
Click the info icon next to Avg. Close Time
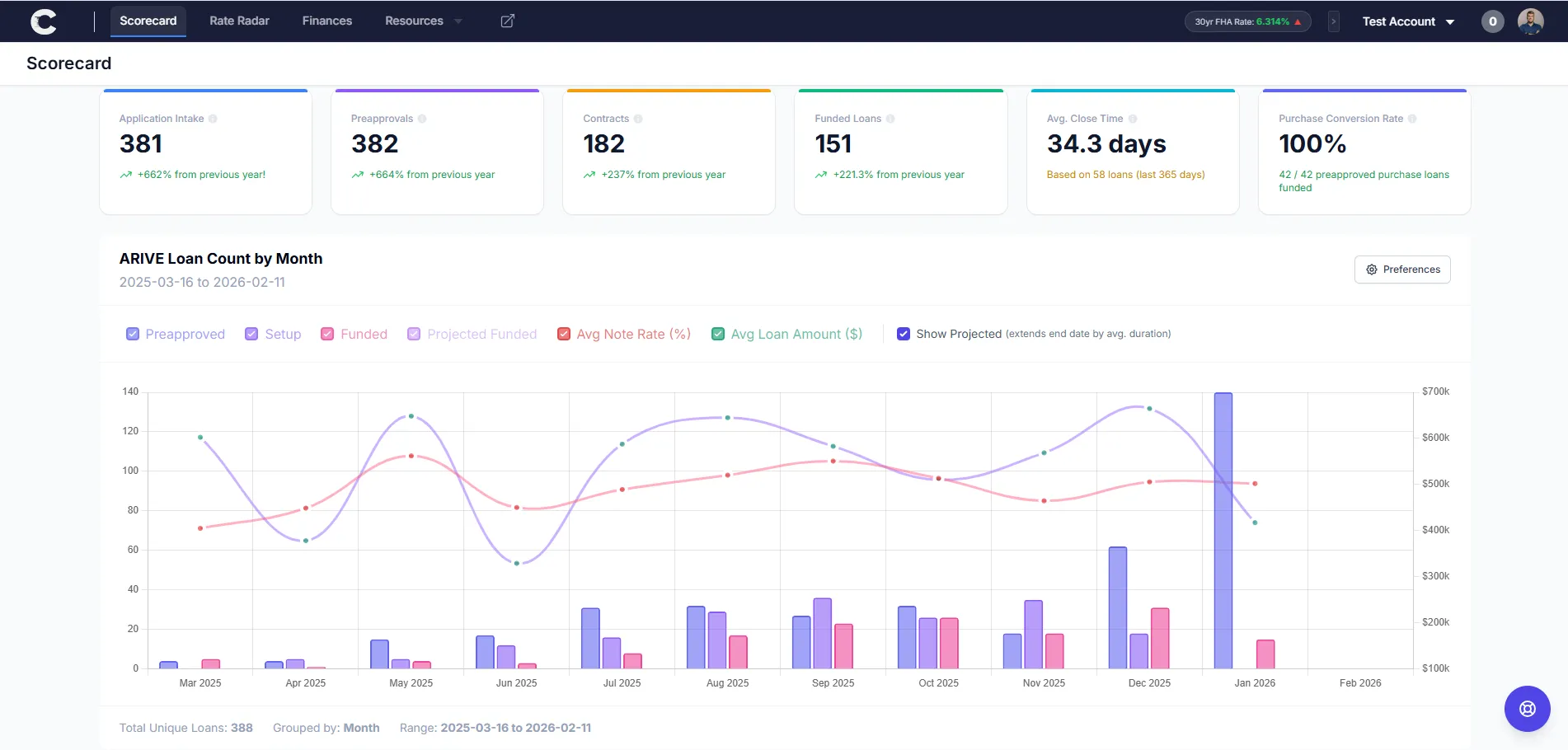[1133, 119]
